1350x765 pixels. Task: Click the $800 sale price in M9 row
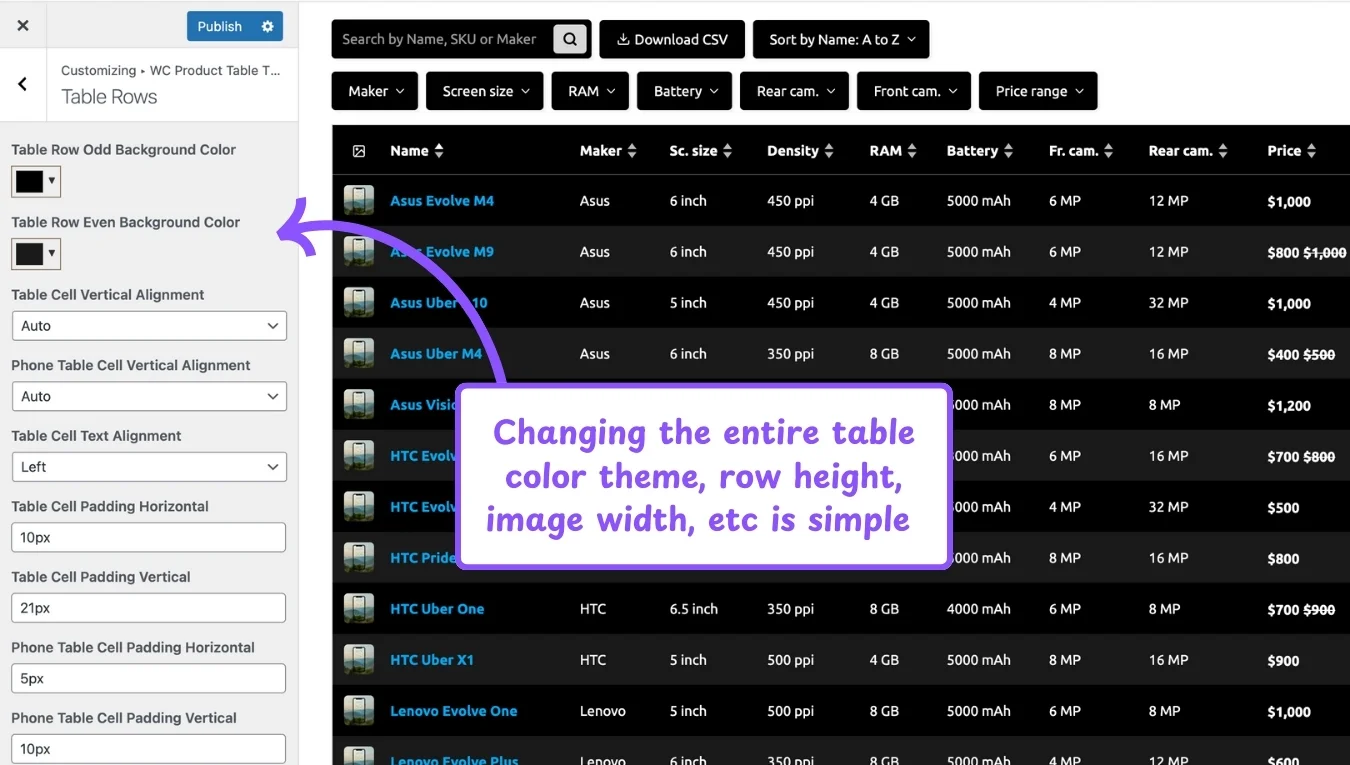(1283, 253)
